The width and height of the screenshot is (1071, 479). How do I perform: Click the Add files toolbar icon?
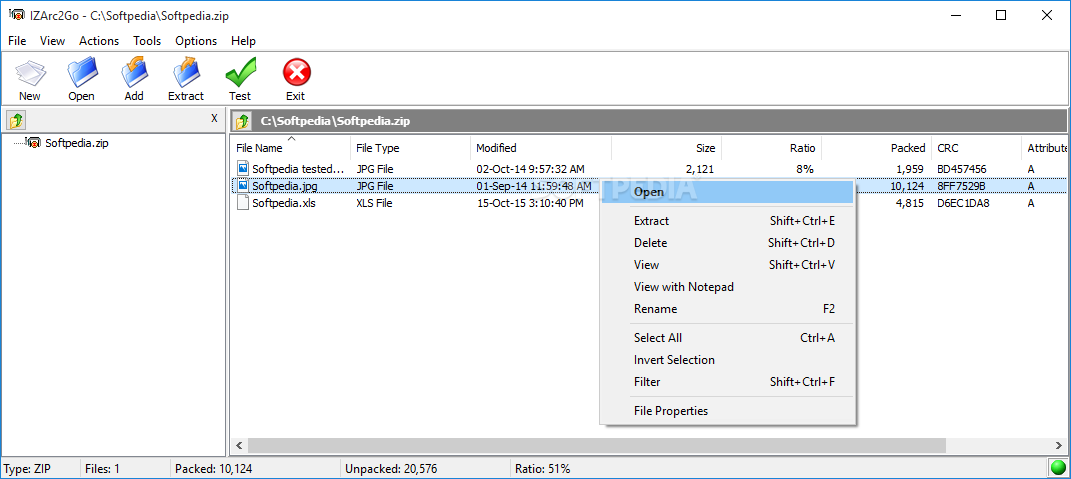[x=135, y=72]
